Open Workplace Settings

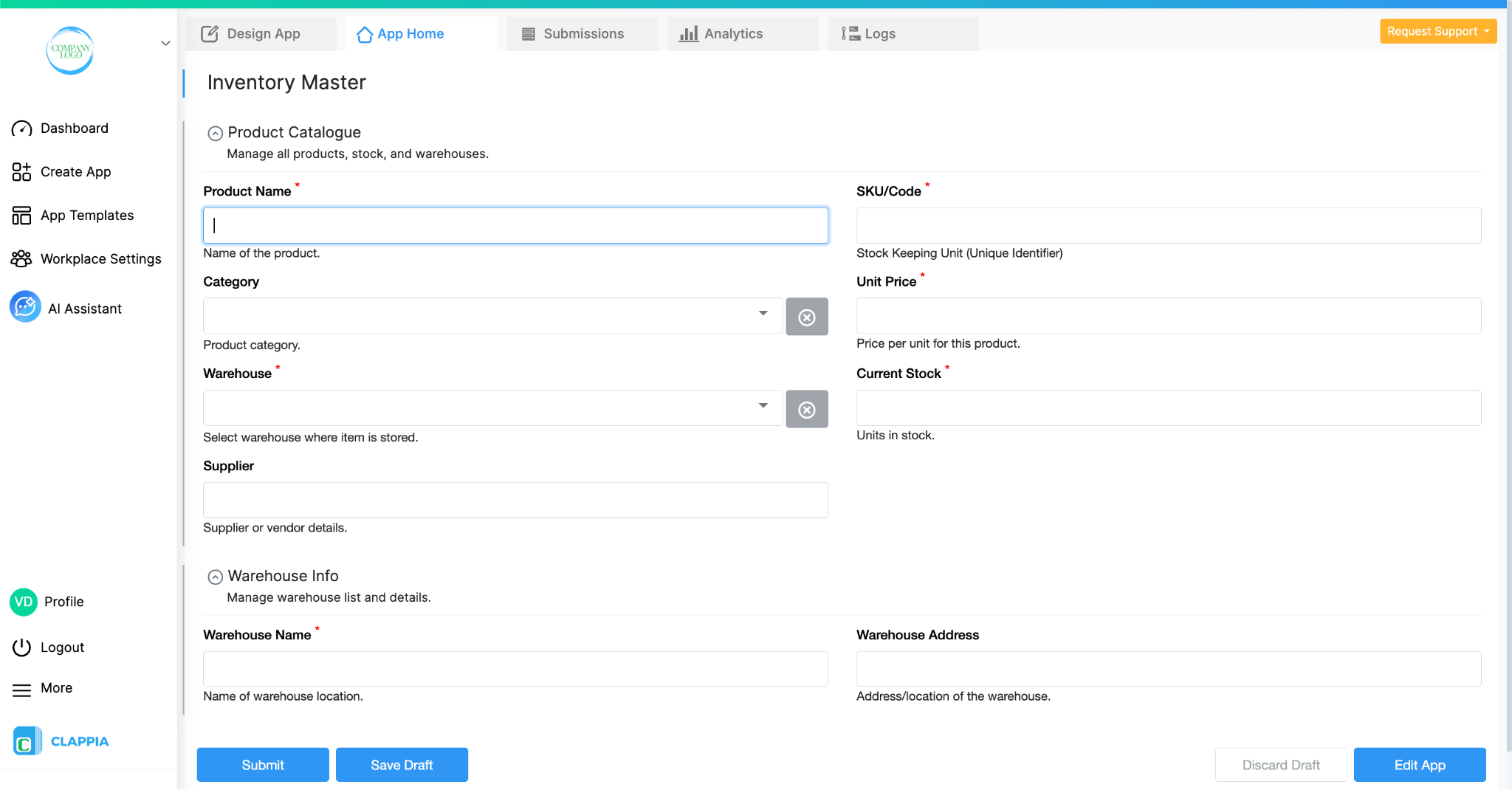(100, 258)
